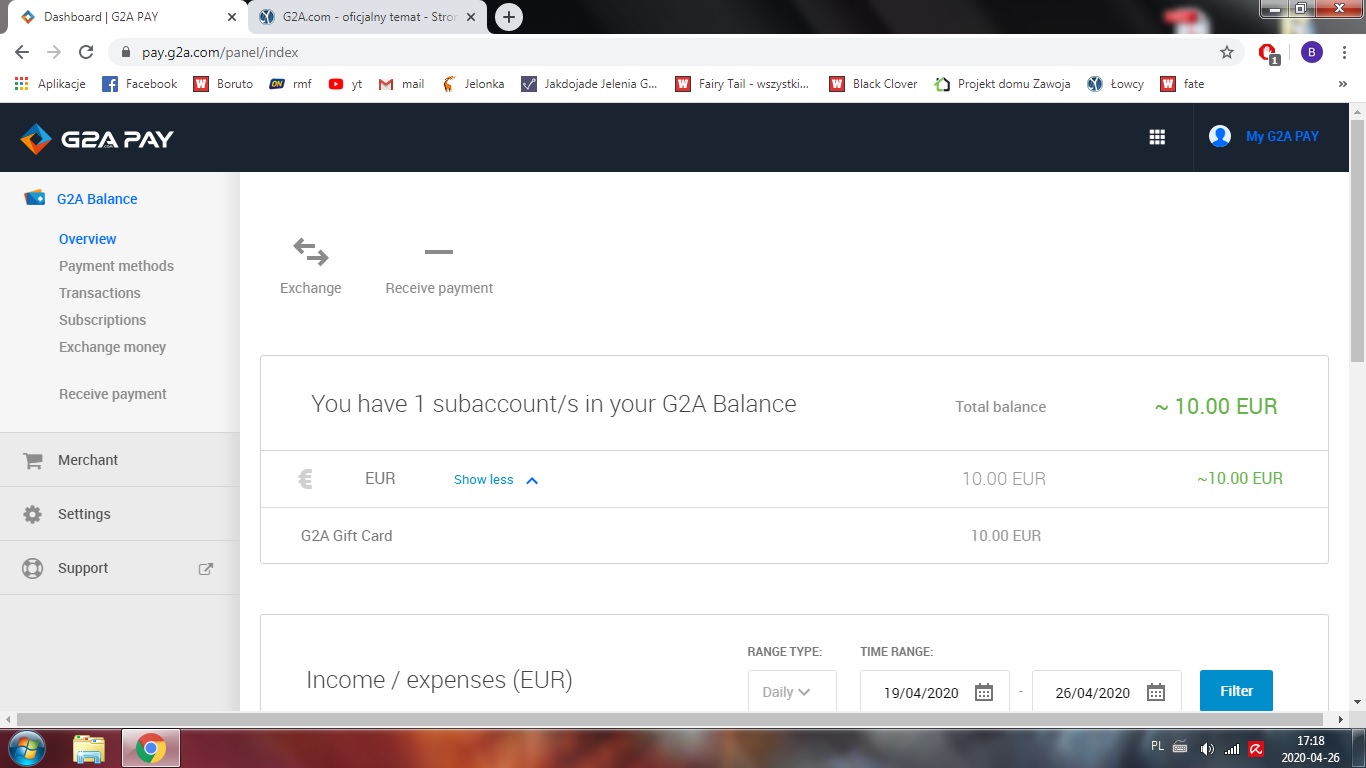Viewport: 1366px width, 768px height.
Task: Open Receive payment in sidebar
Action: pyautogui.click(x=113, y=394)
